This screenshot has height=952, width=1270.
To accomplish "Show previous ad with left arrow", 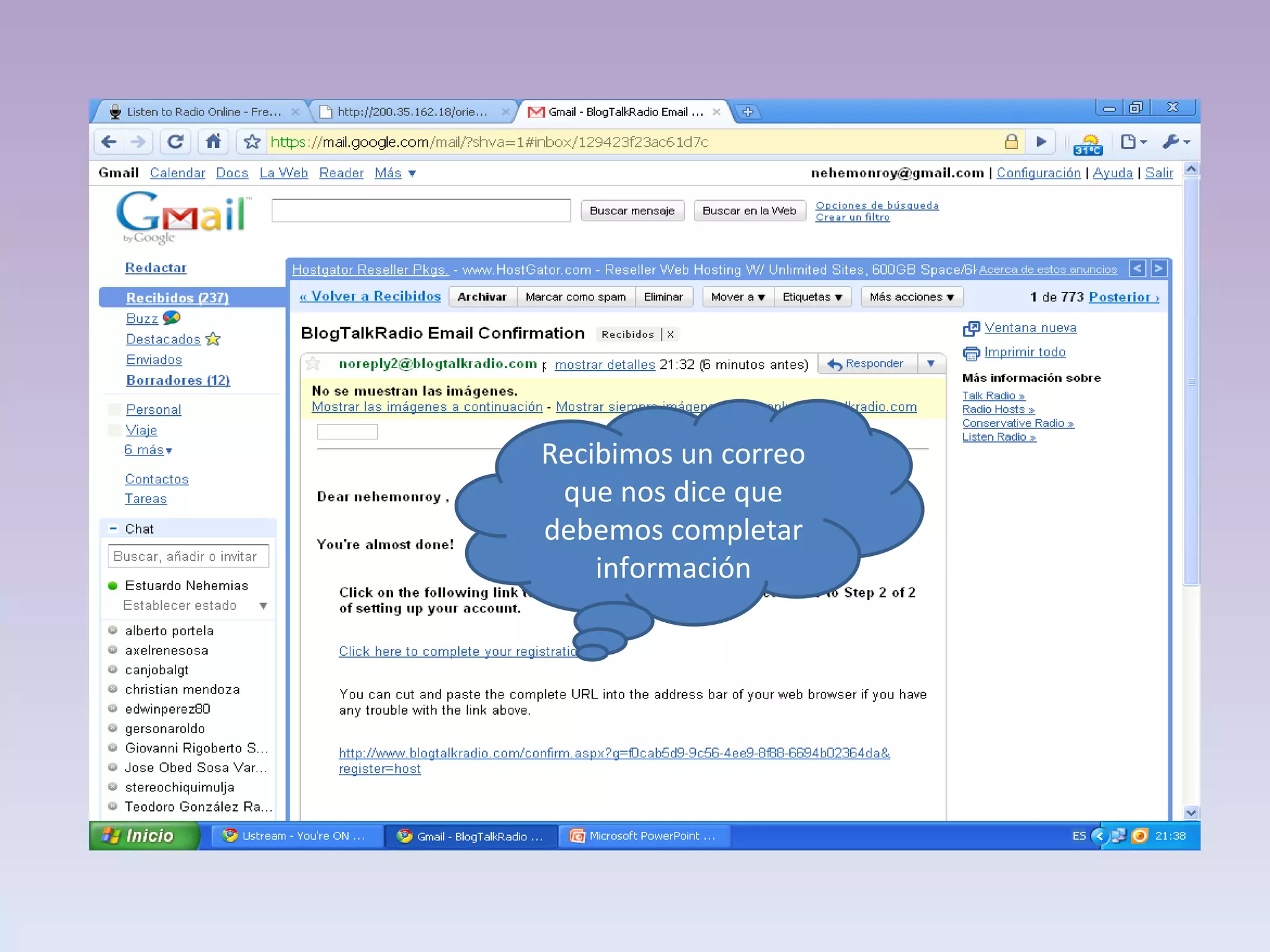I will click(x=1137, y=268).
